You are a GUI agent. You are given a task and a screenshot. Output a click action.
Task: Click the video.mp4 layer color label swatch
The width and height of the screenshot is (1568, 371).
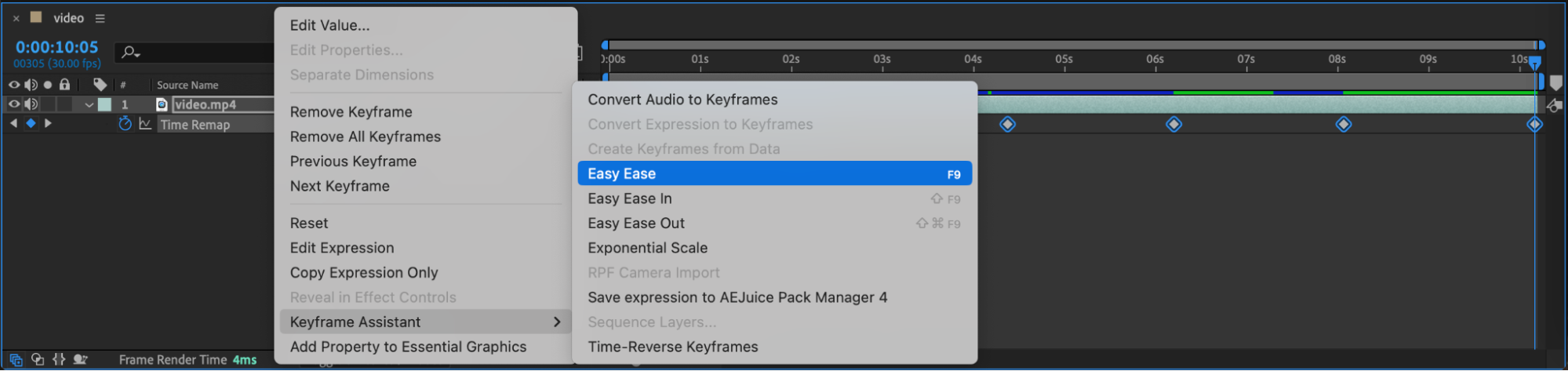click(x=104, y=104)
